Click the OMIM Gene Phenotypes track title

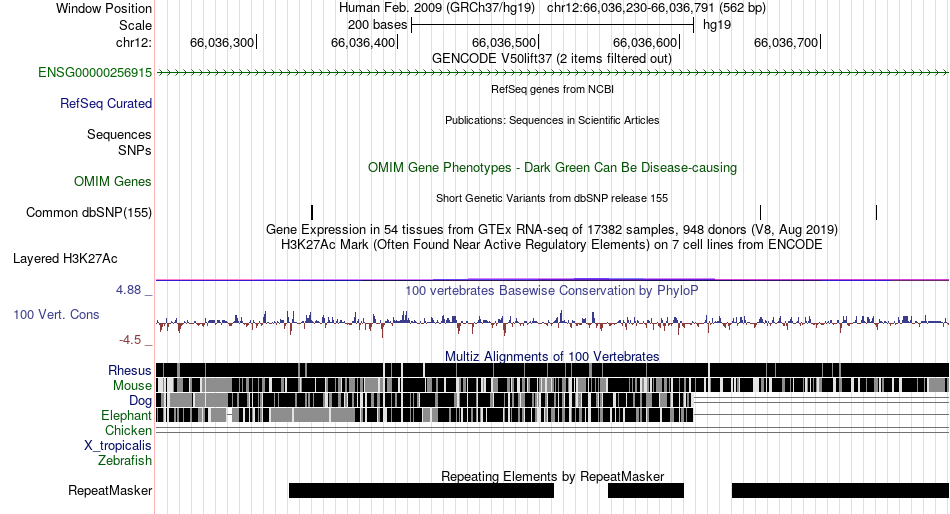[552, 168]
